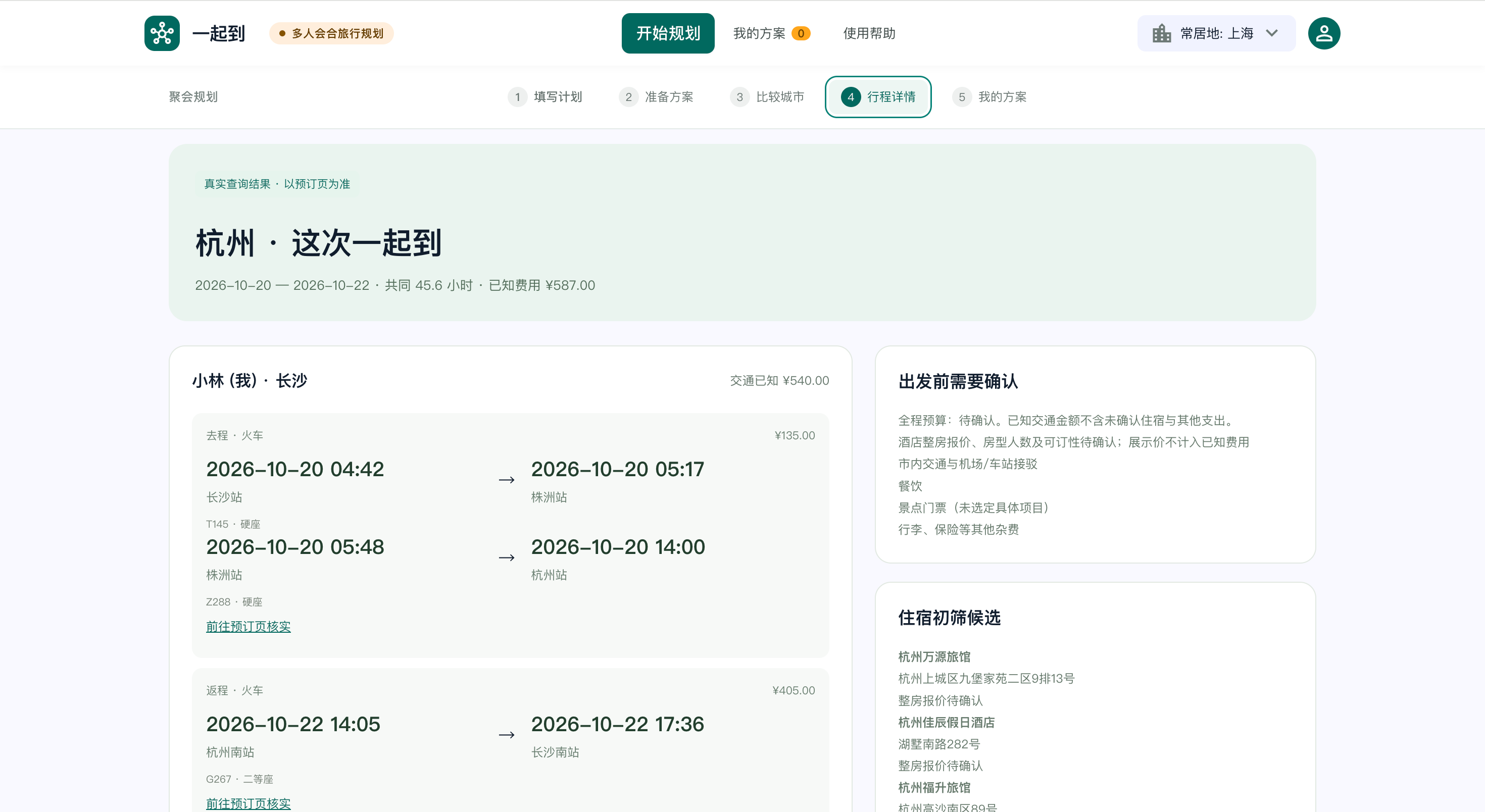The width and height of the screenshot is (1485, 812).
Task: Click the 一起到 brand name text
Action: tap(219, 33)
